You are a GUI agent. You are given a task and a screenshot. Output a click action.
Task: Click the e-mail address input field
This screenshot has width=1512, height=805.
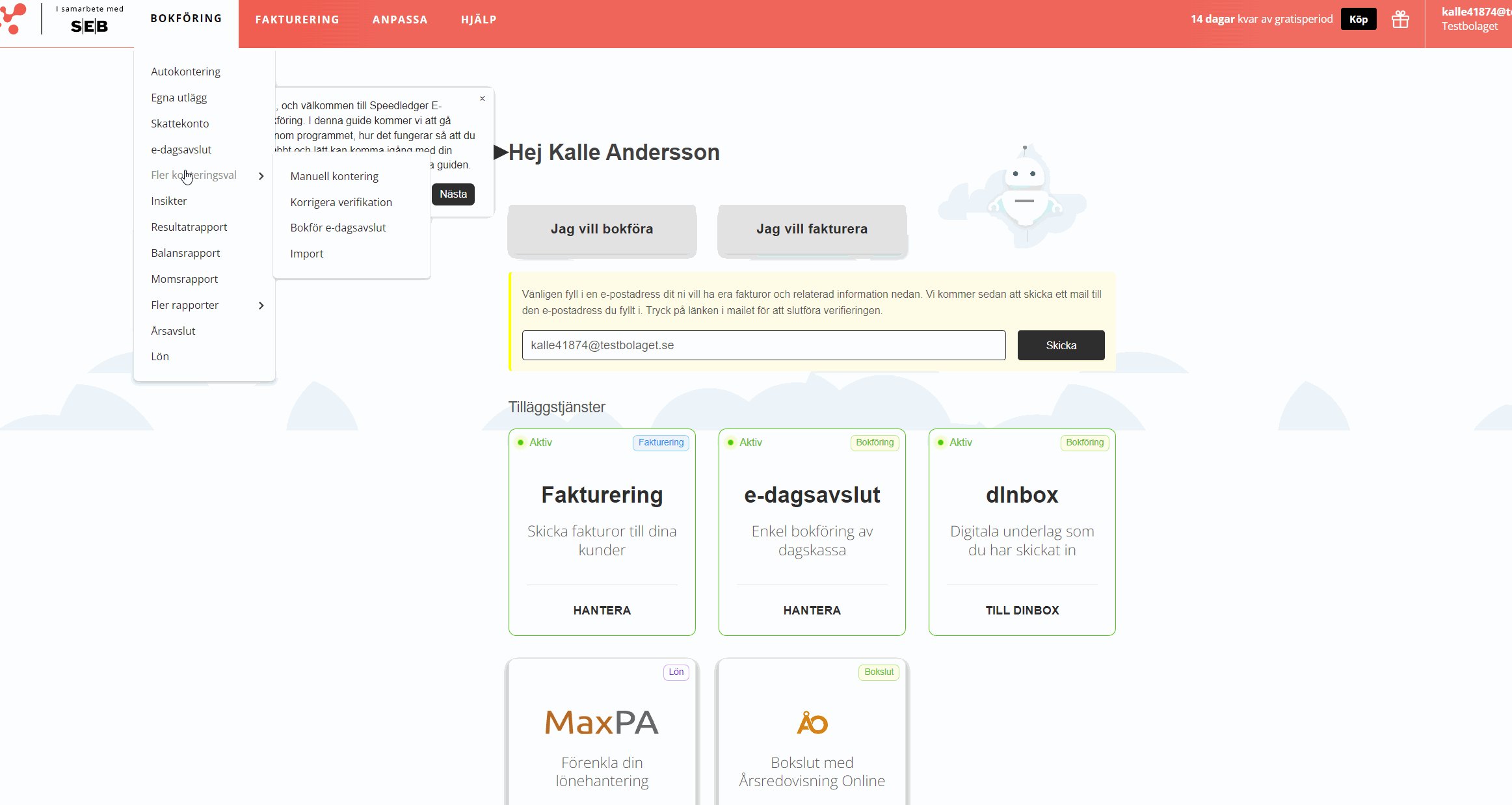point(763,345)
